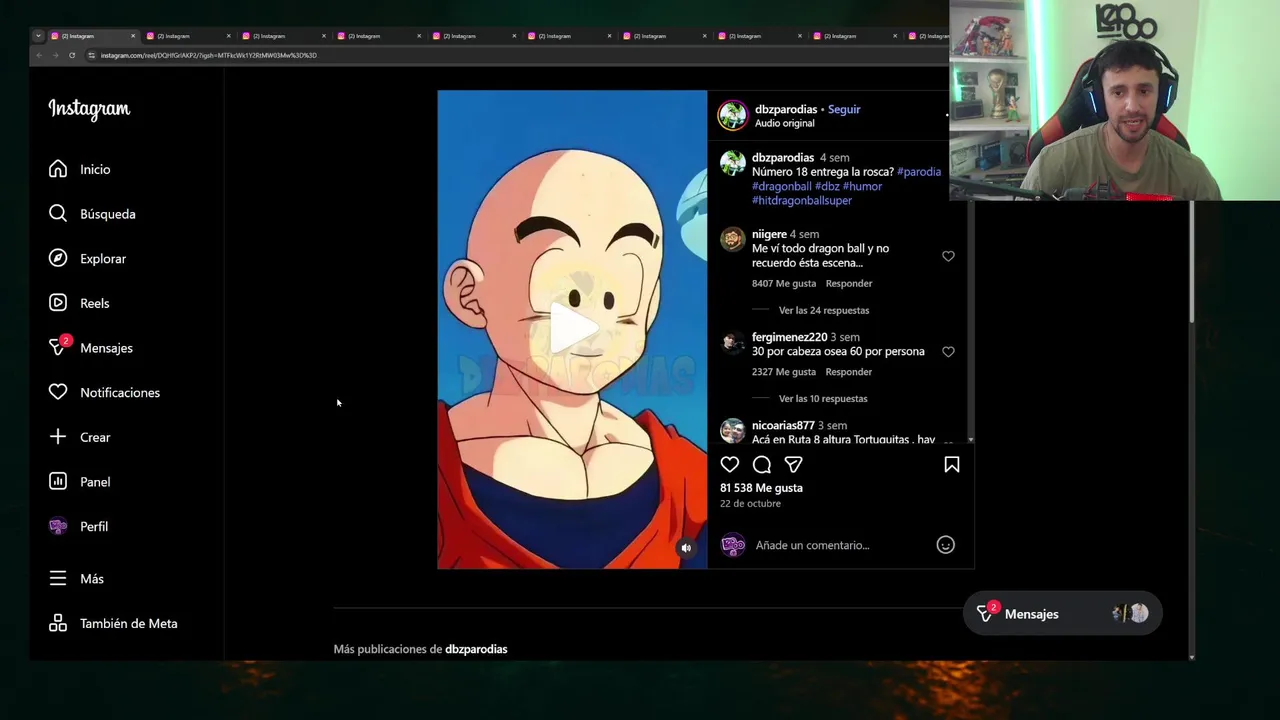Viewport: 1280px width, 720px height.
Task: Open the tab search dropdown chevron
Action: (38, 36)
